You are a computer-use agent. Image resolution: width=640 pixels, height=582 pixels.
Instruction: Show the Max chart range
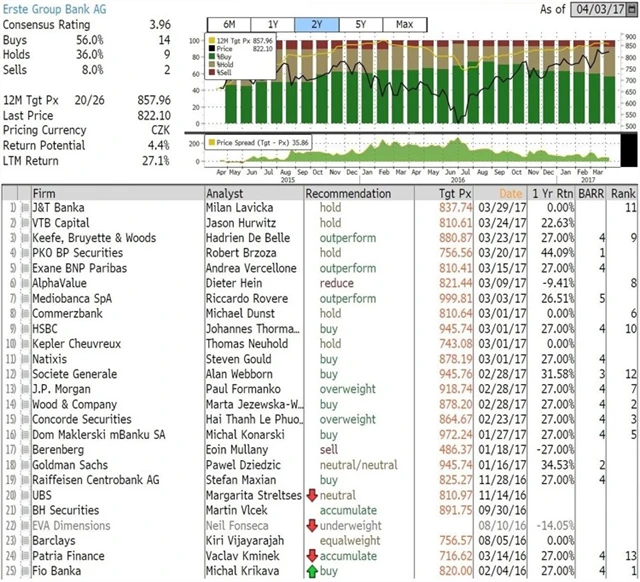coord(404,24)
